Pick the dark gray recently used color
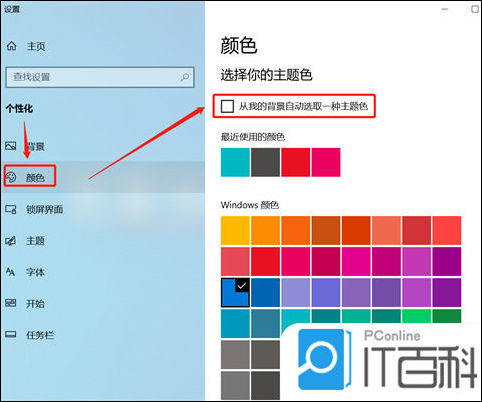 pyautogui.click(x=265, y=162)
